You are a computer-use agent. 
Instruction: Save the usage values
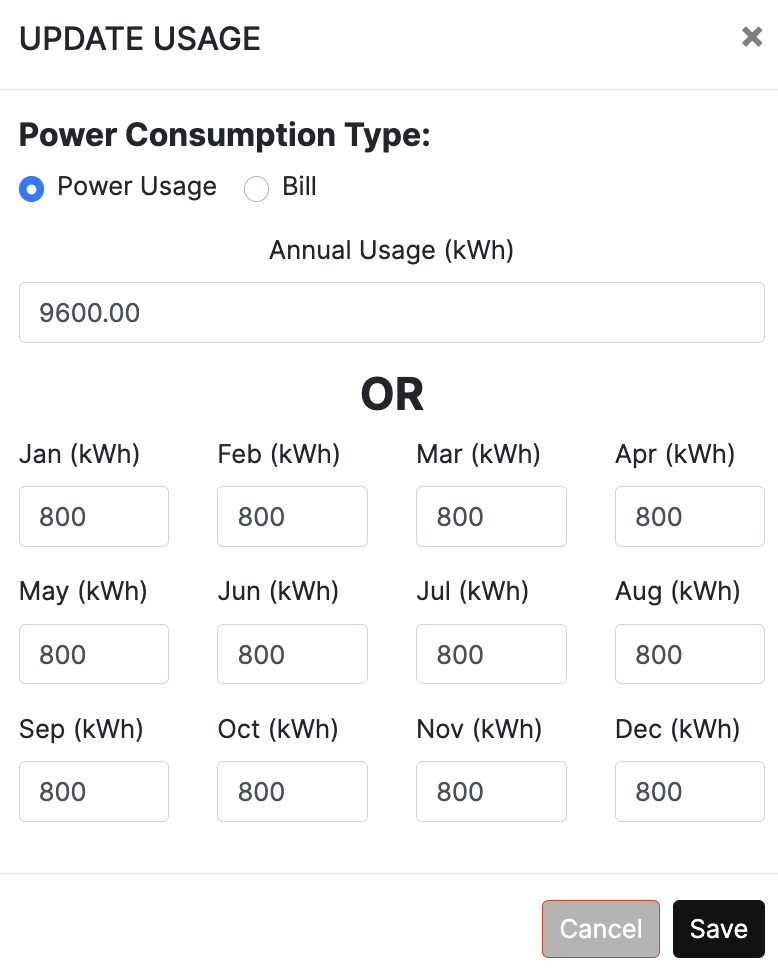pyautogui.click(x=719, y=929)
